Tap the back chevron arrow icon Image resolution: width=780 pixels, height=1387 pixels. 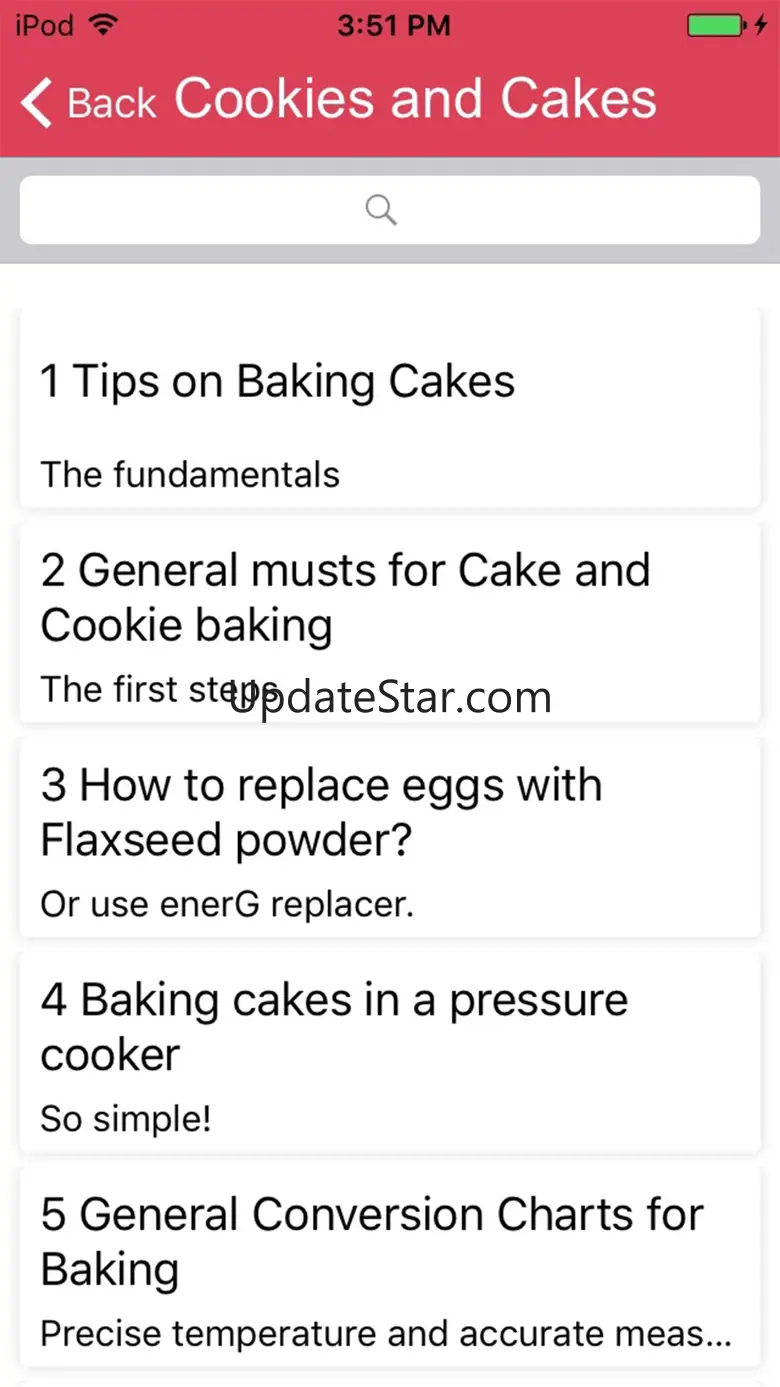pos(36,103)
